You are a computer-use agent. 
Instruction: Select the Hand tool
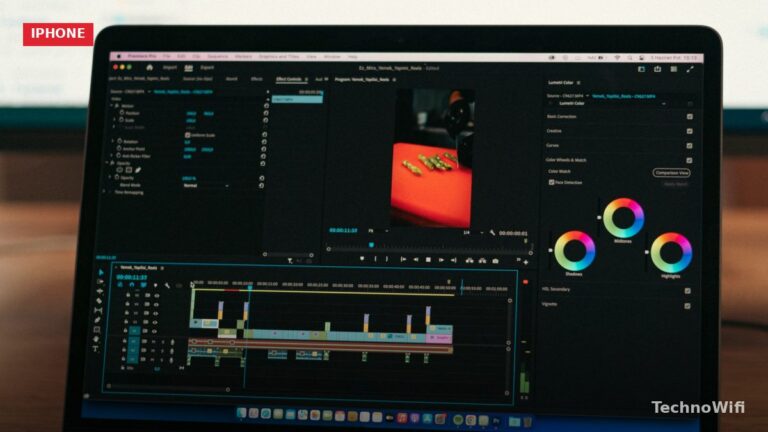96,339
